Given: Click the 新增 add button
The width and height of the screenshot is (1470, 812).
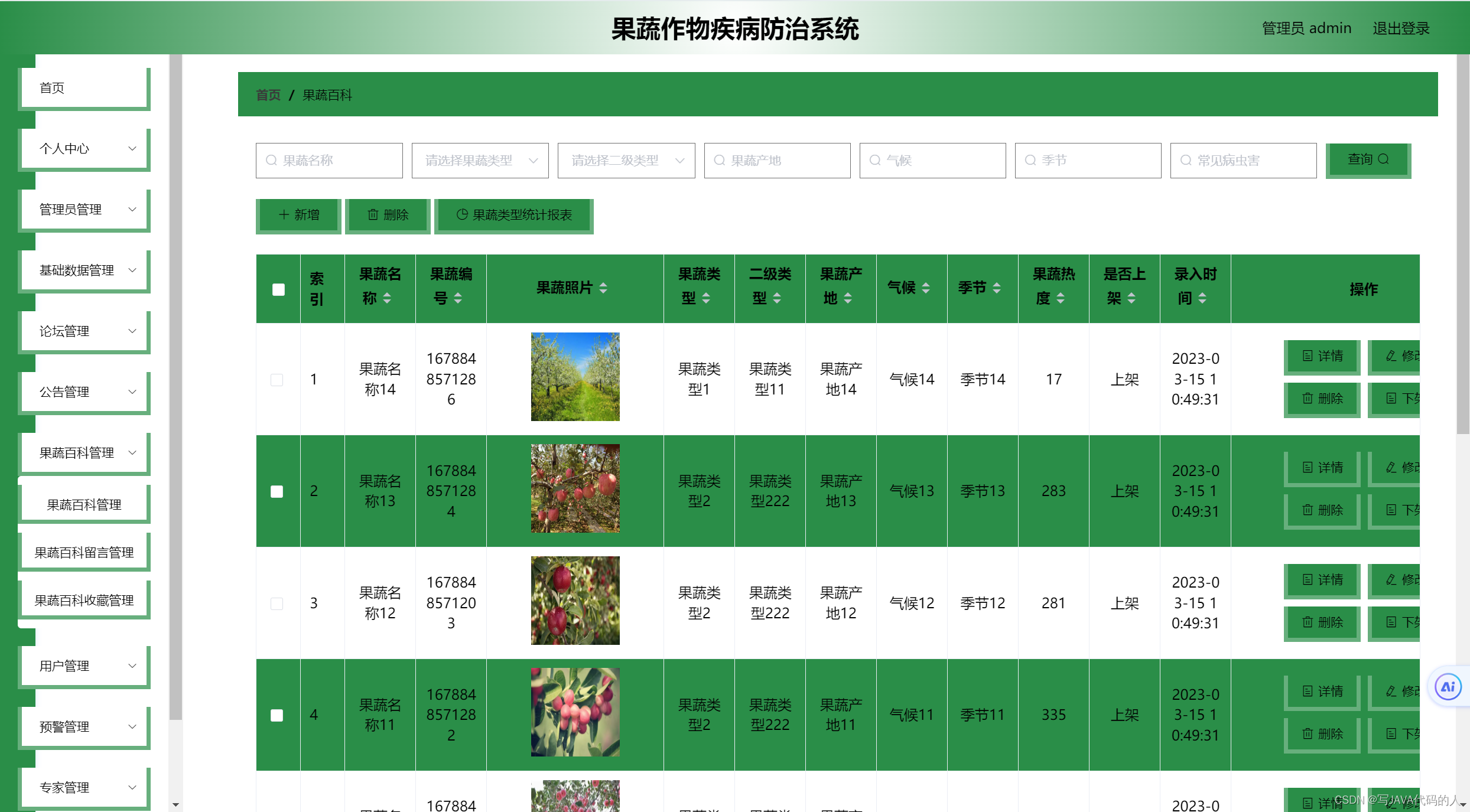Looking at the screenshot, I should click(x=298, y=216).
